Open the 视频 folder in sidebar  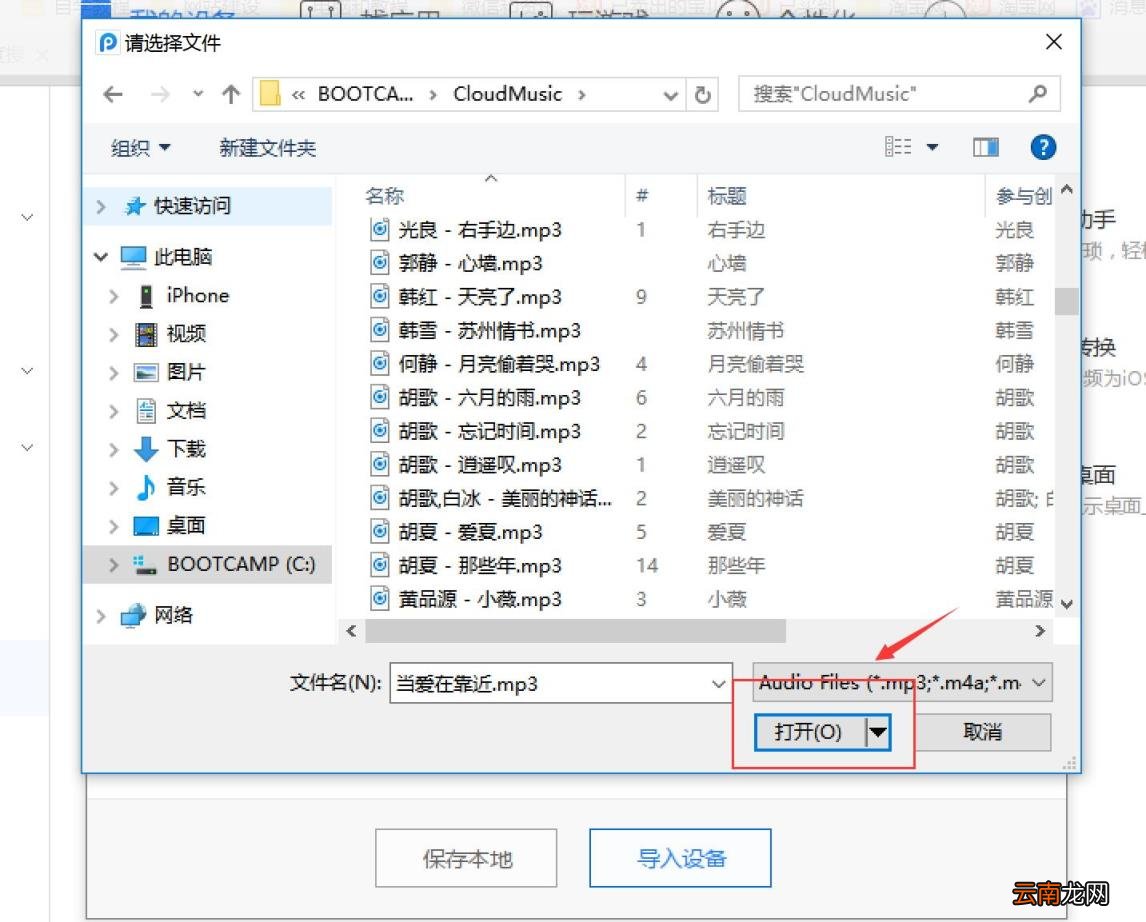coord(186,334)
